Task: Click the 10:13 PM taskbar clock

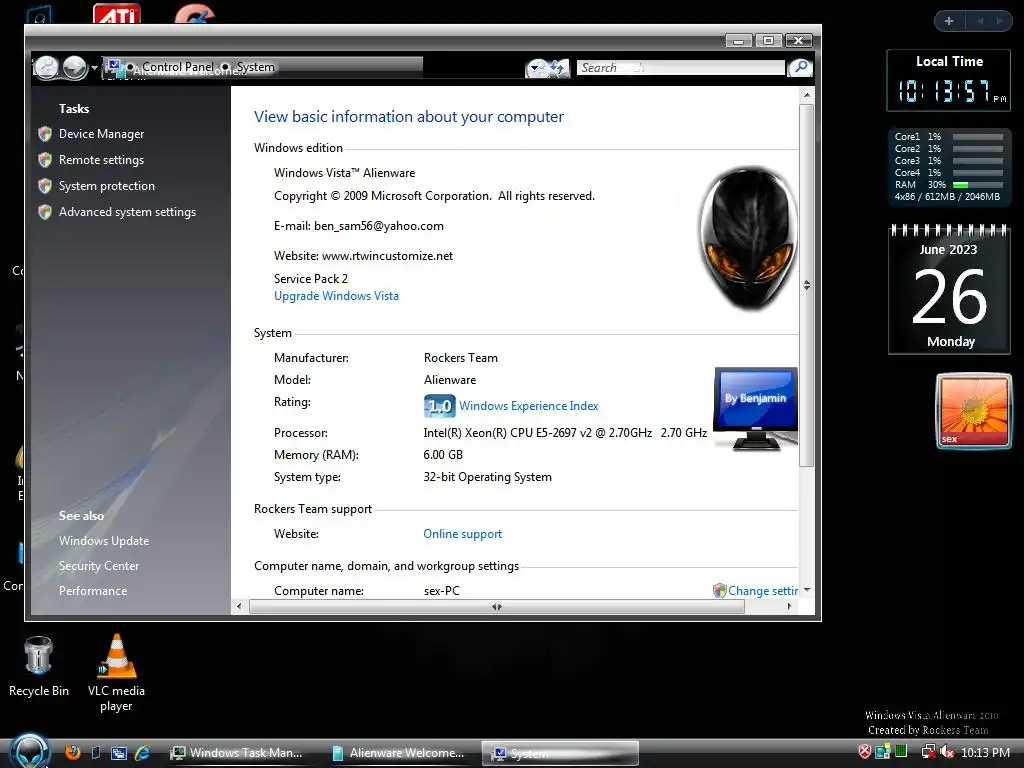Action: 985,753
